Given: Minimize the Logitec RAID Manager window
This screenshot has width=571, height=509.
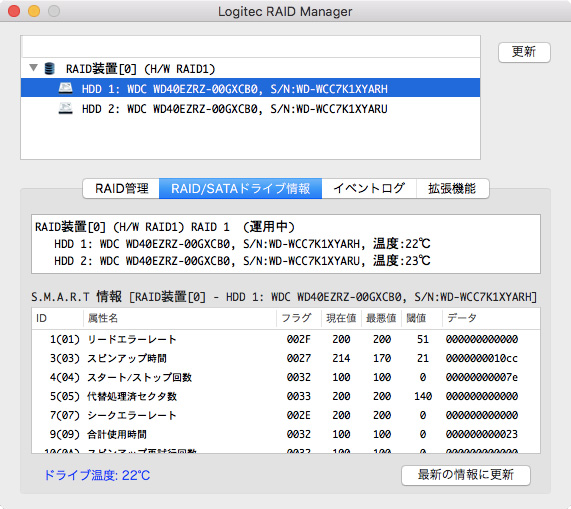Looking at the screenshot, I should (x=34, y=11).
